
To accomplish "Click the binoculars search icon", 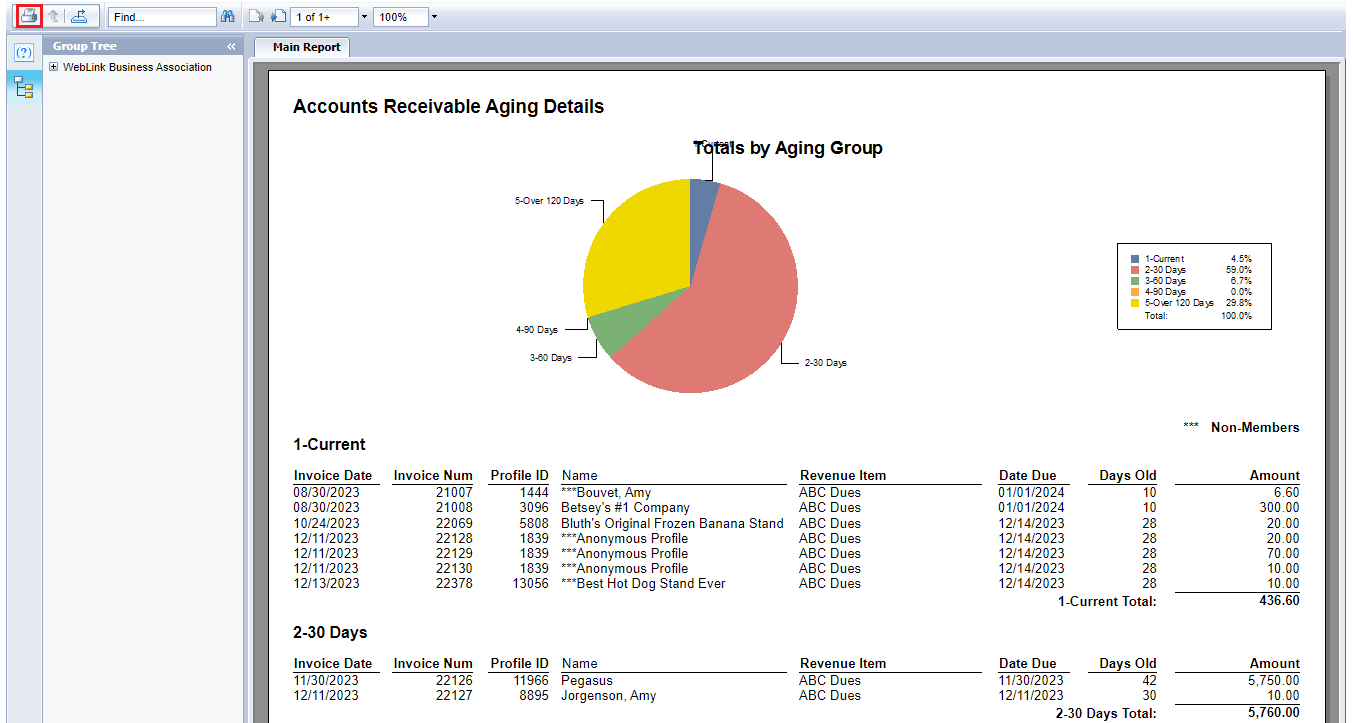I will [228, 17].
